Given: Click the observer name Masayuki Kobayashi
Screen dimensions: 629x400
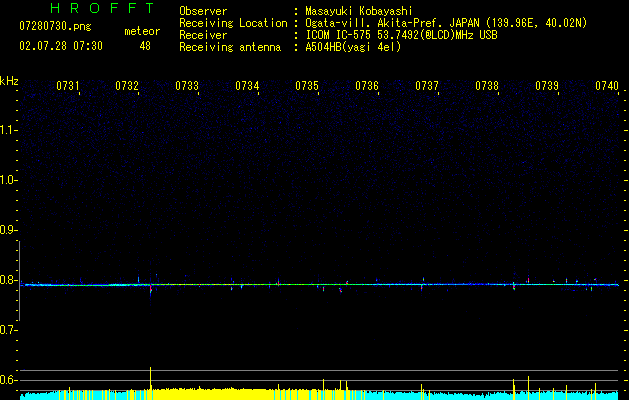Looking at the screenshot, I should click(359, 11).
